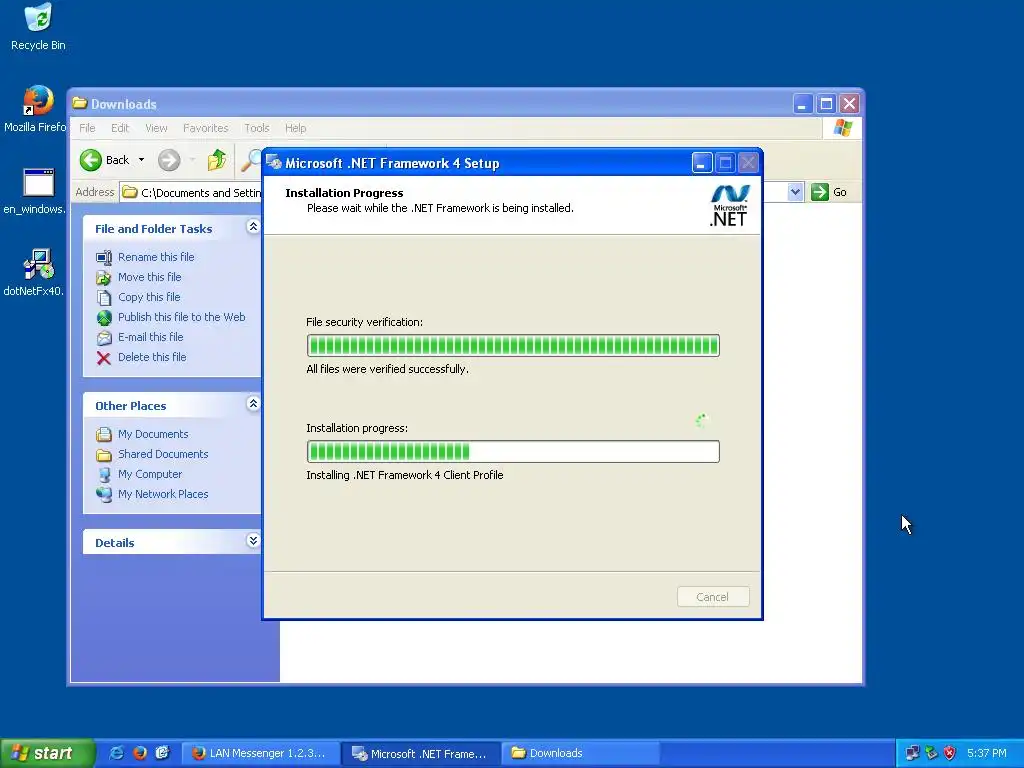Open the Back button history dropdown arrow
Viewport: 1024px width, 768px height.
pos(141,160)
